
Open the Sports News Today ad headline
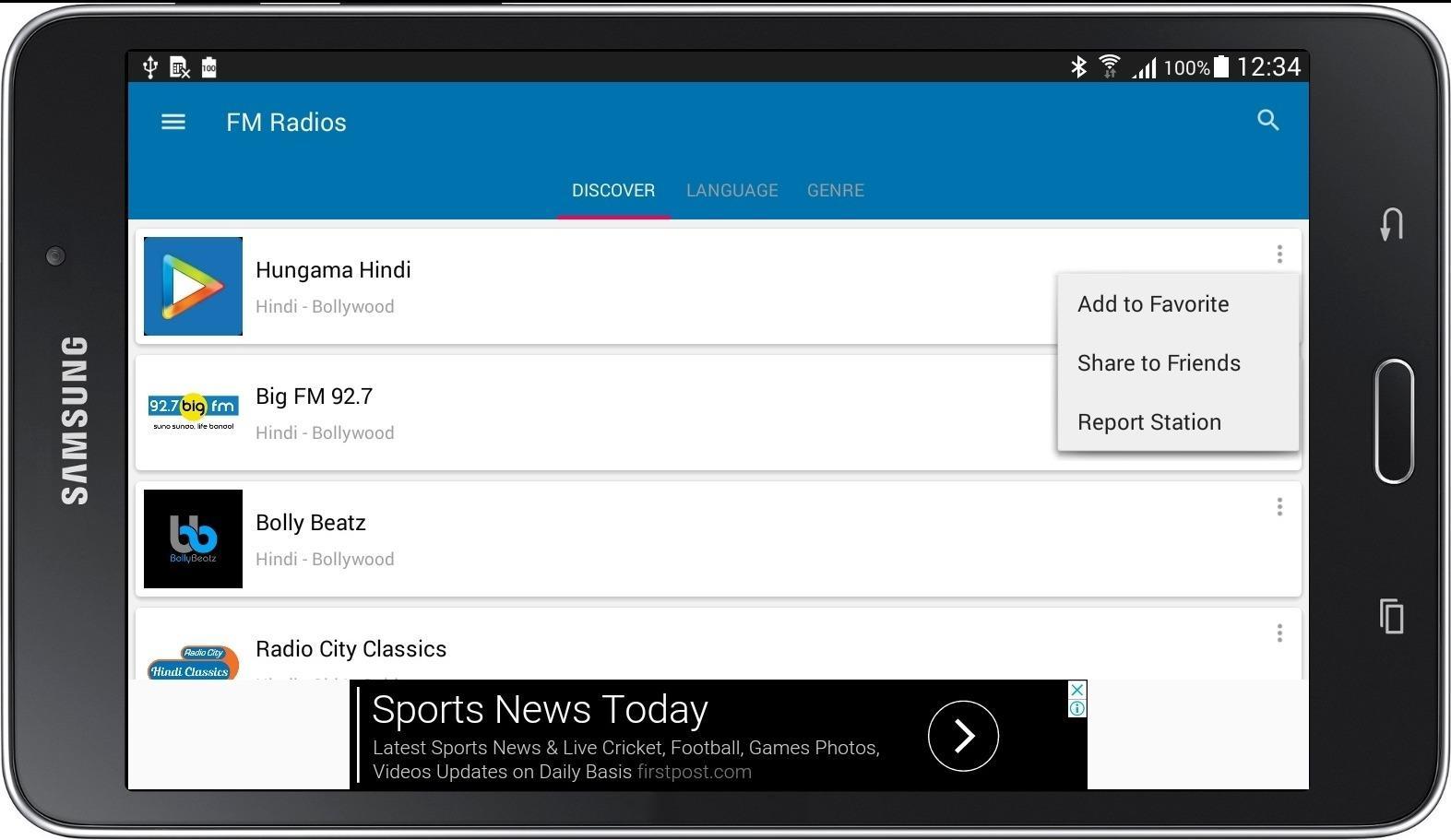tap(540, 709)
